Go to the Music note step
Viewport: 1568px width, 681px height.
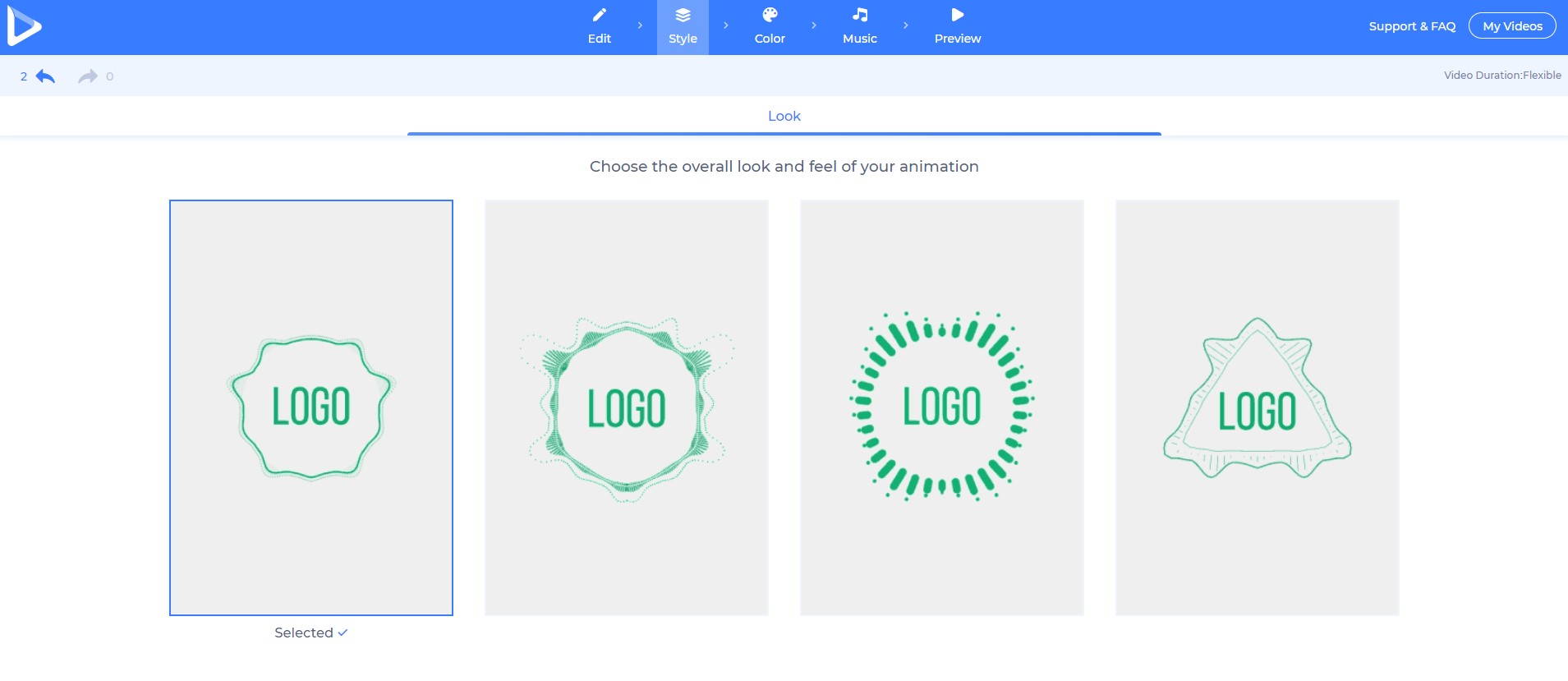click(860, 16)
